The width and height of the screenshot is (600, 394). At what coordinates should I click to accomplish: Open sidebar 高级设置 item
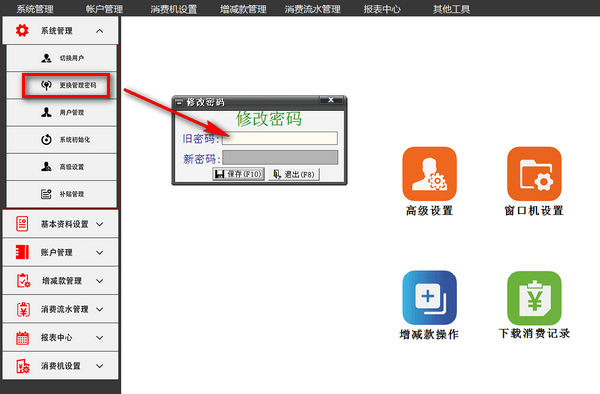(61, 167)
